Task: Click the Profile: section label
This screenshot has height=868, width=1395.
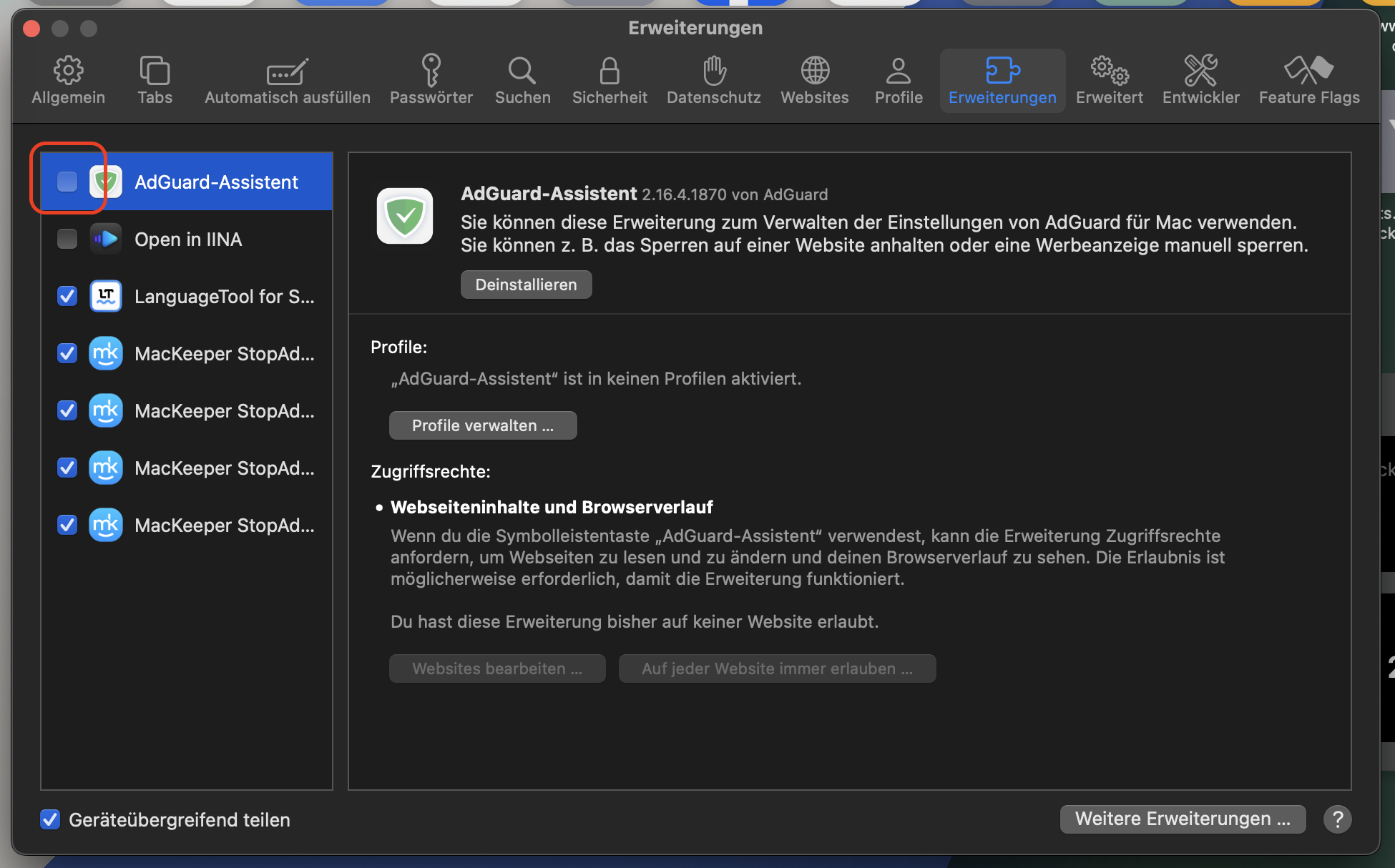Action: pyautogui.click(x=398, y=347)
